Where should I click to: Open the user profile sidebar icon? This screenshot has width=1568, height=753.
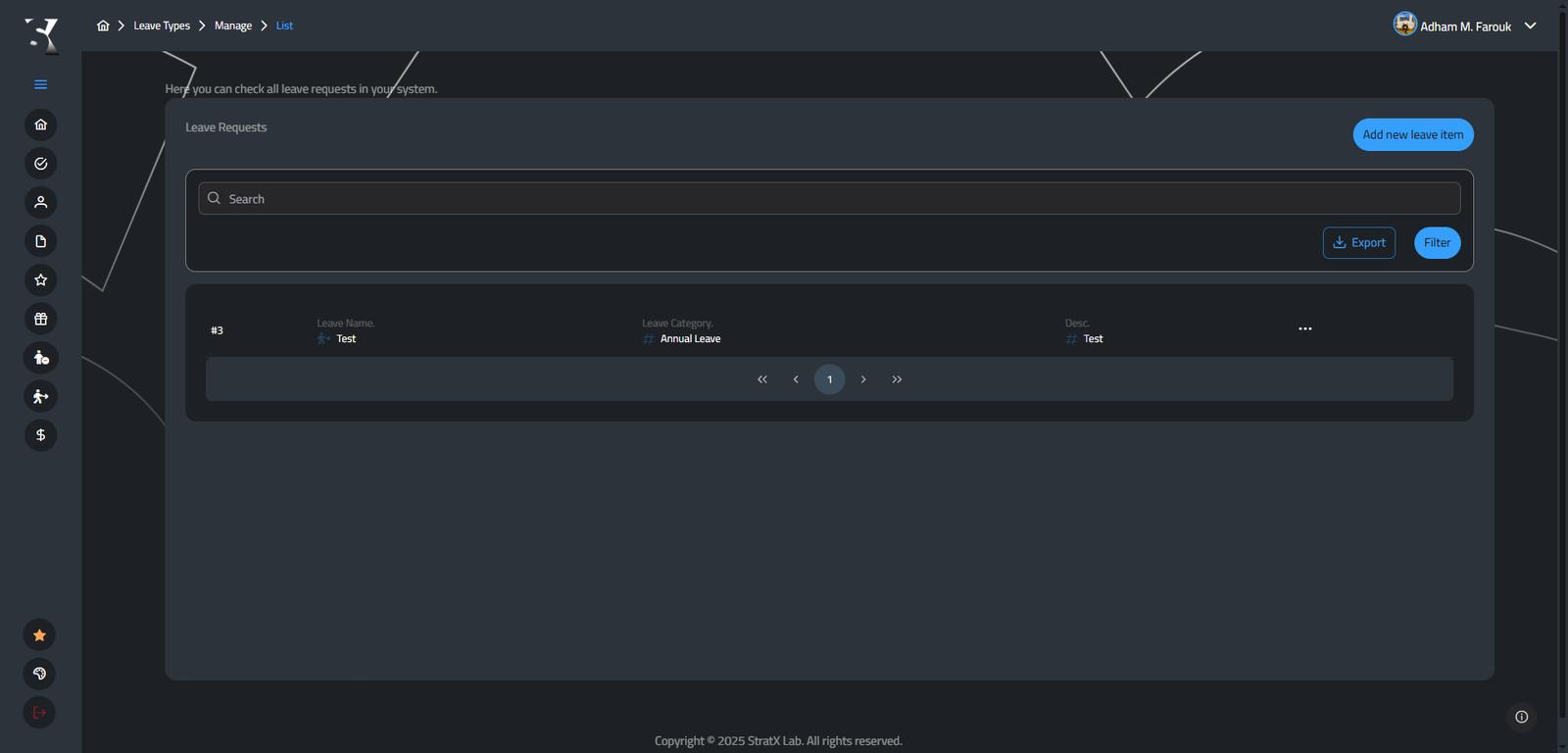41,202
